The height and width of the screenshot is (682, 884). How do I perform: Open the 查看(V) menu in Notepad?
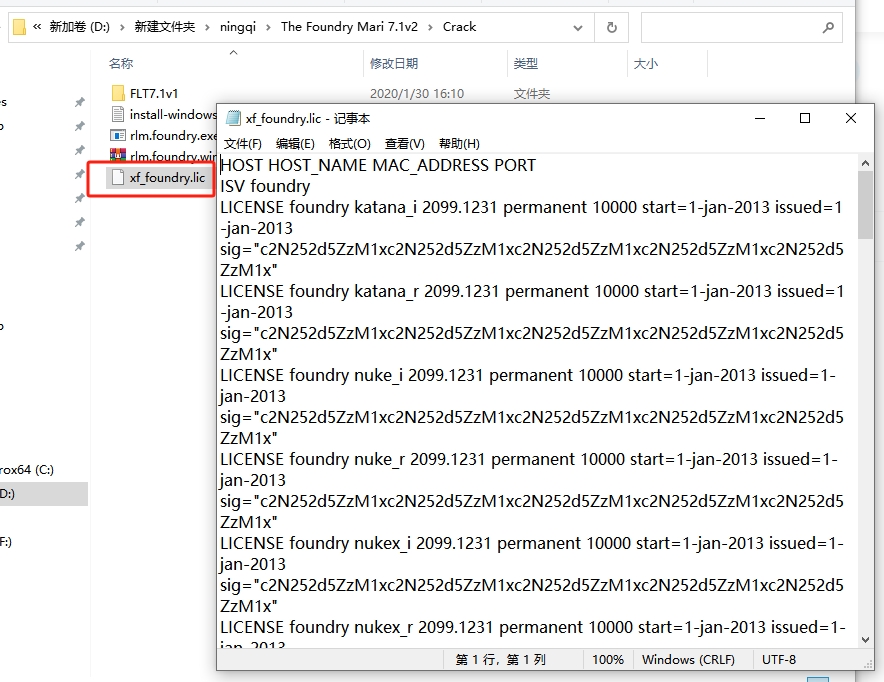coord(404,144)
